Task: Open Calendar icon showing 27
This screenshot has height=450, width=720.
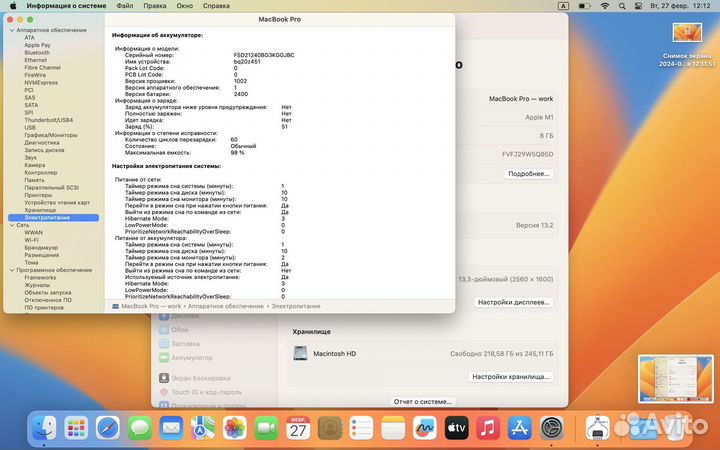Action: point(298,428)
